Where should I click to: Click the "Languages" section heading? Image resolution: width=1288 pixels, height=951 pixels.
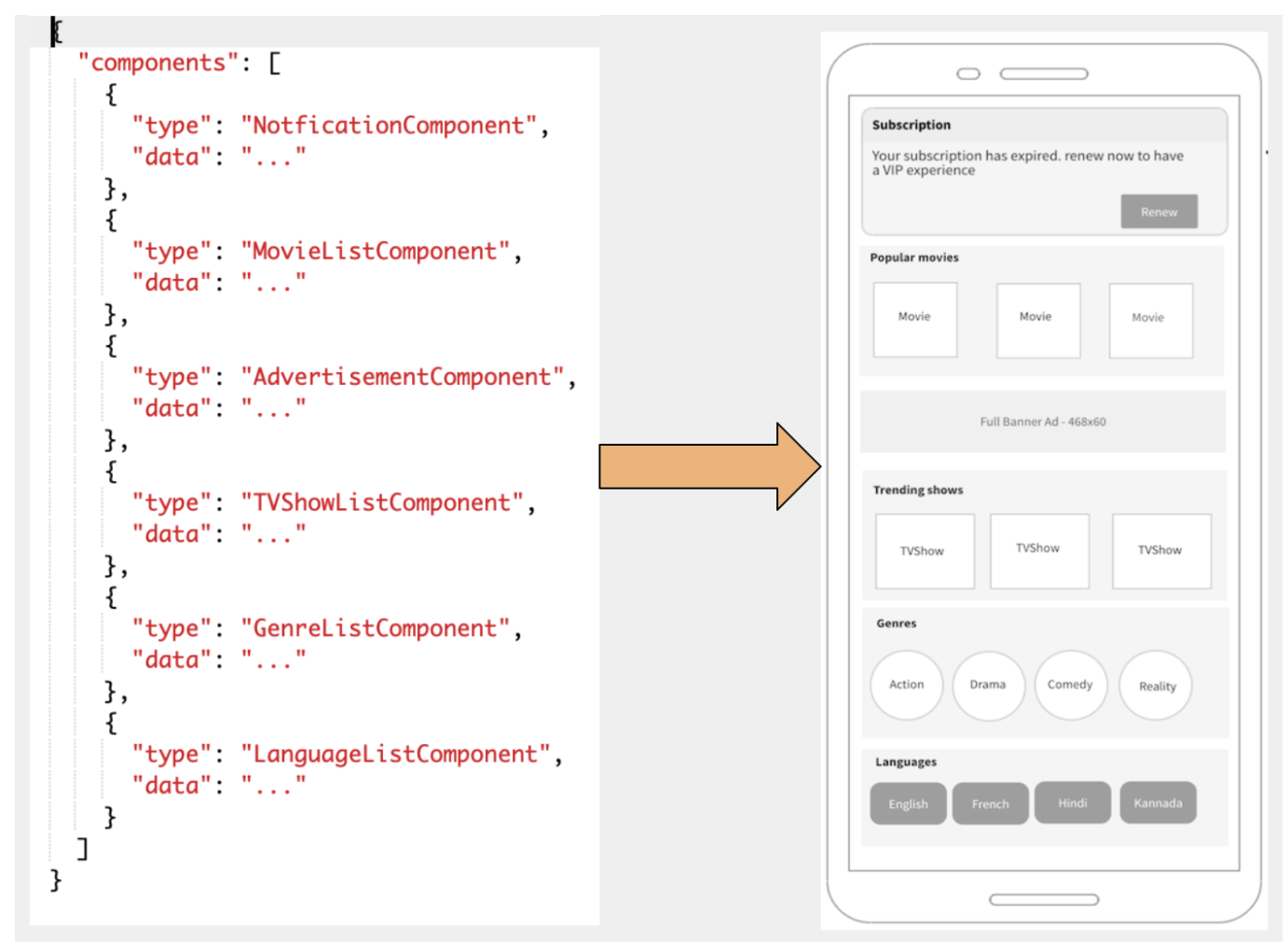906,762
